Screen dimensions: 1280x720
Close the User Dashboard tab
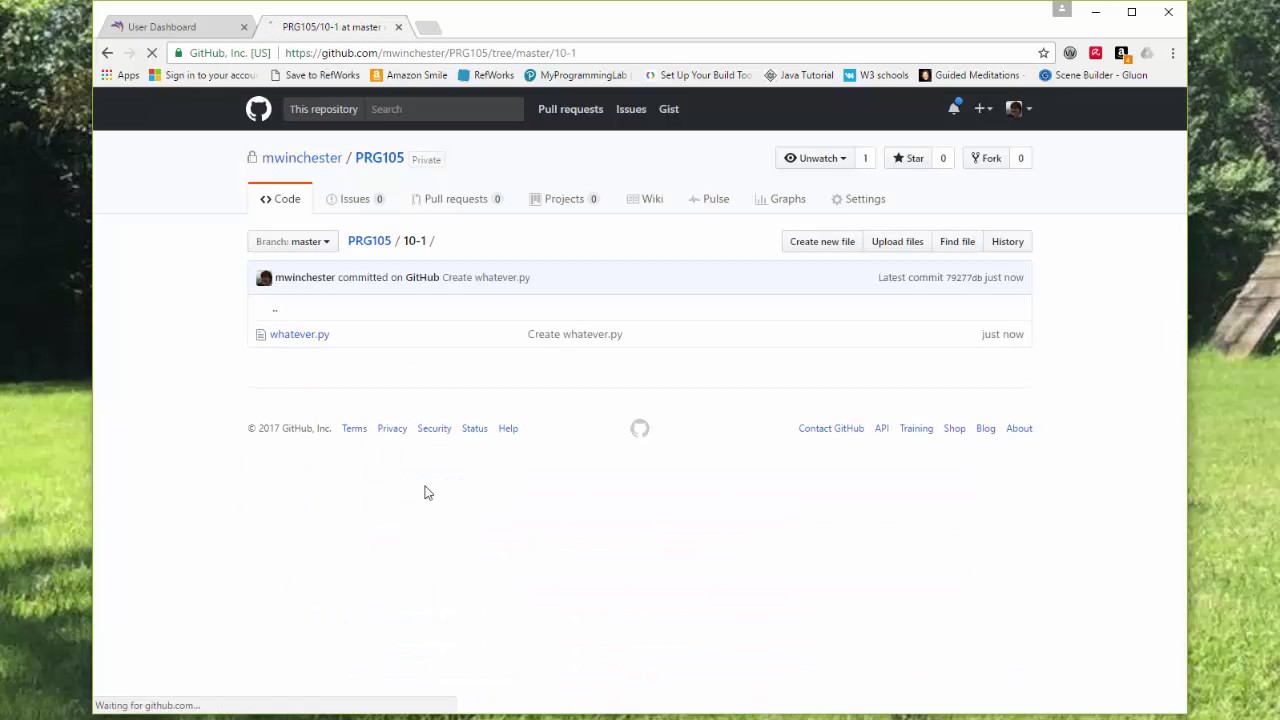click(243, 27)
